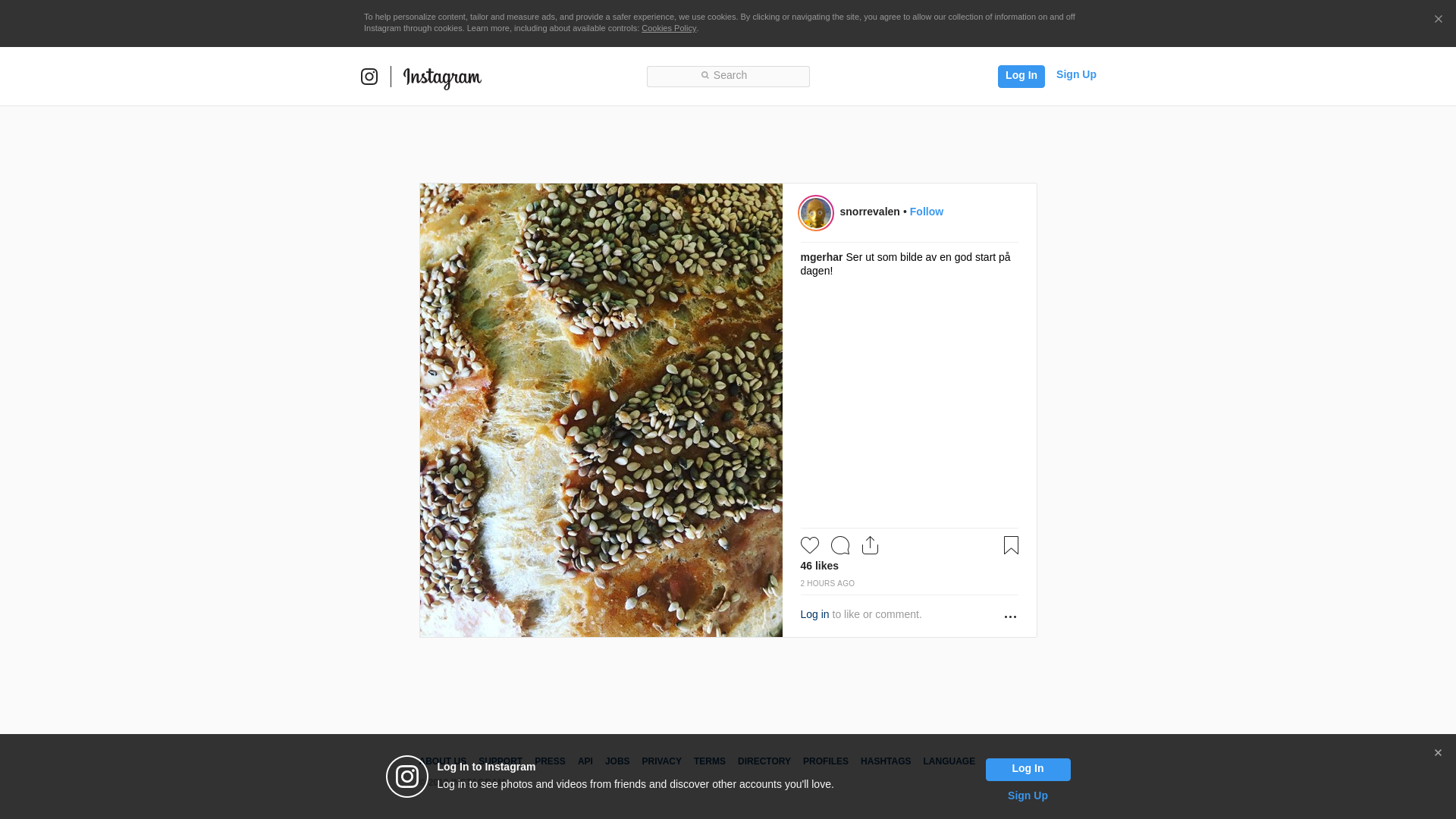Open the SUPPORT footer link
This screenshot has height=819, width=1456.
coord(500,761)
